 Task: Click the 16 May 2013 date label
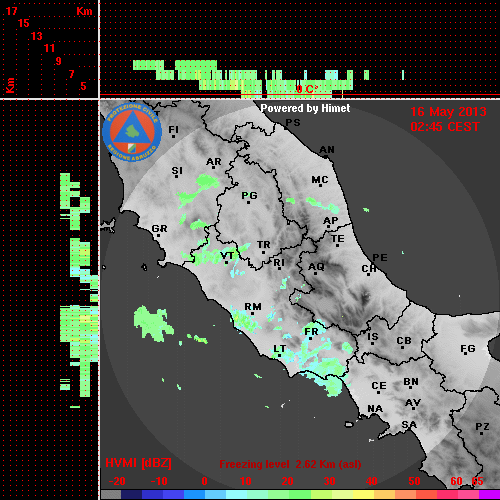click(x=448, y=112)
